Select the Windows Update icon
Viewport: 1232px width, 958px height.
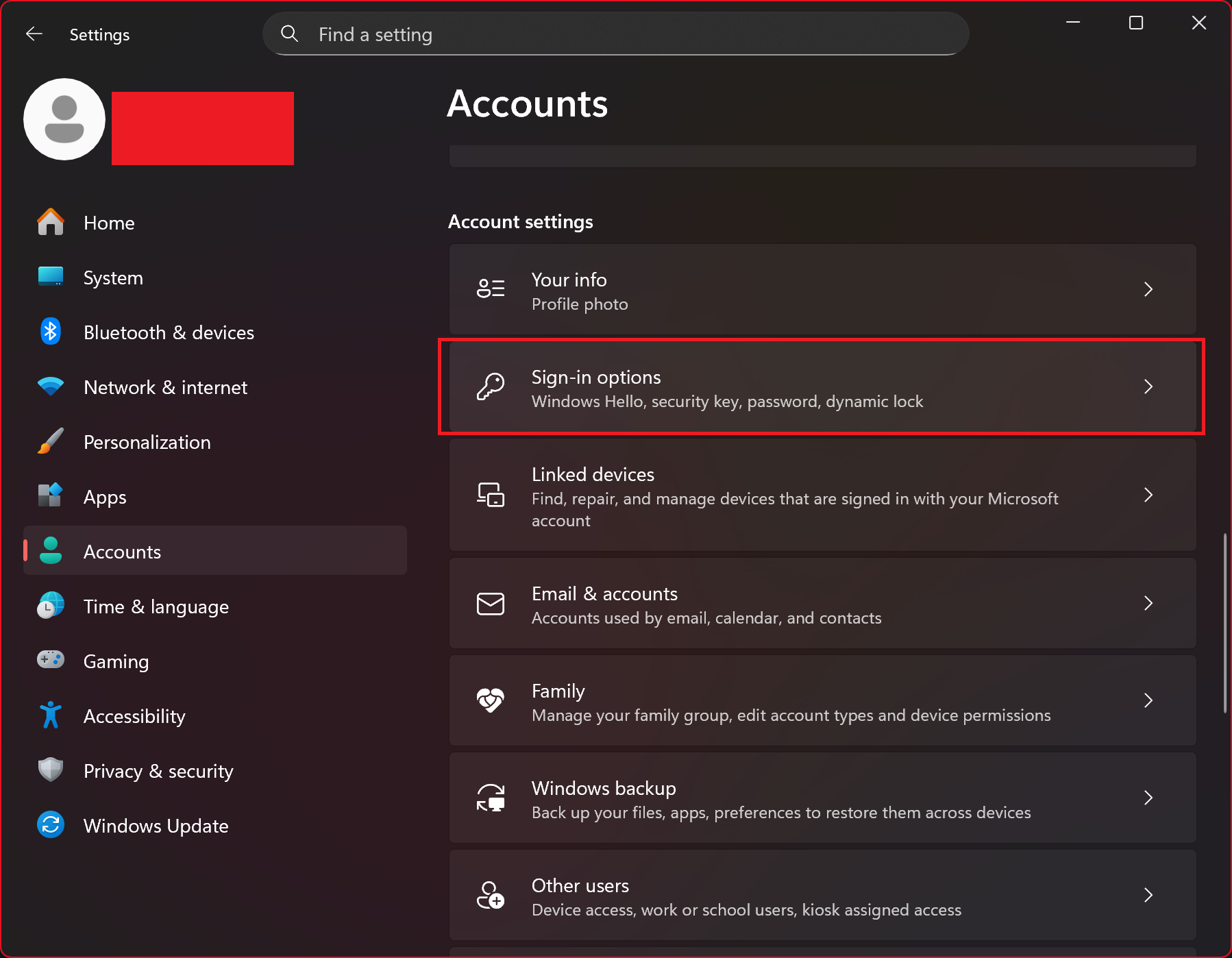point(50,824)
